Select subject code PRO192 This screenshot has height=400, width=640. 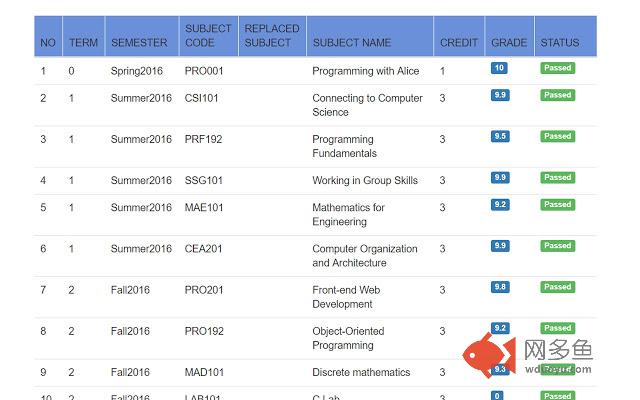tap(204, 331)
